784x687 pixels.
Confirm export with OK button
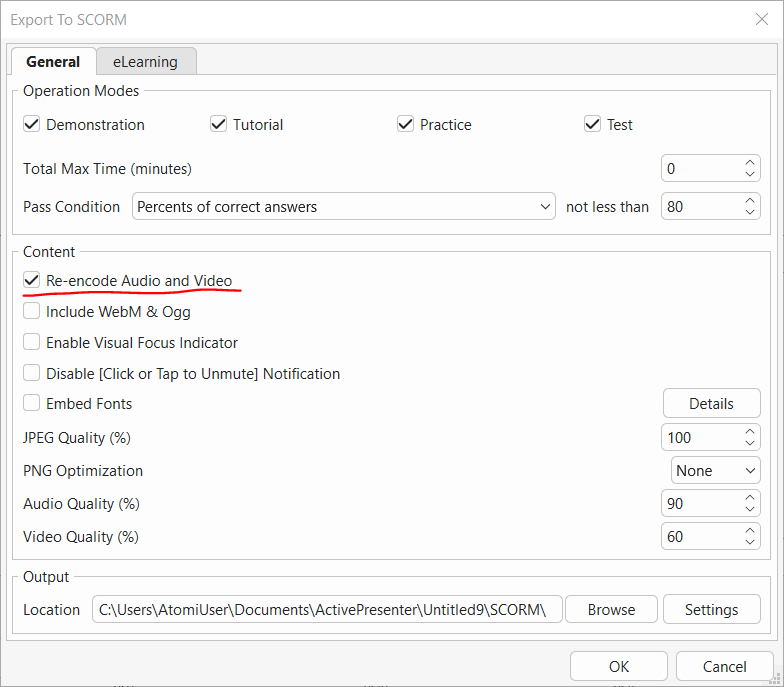618,667
